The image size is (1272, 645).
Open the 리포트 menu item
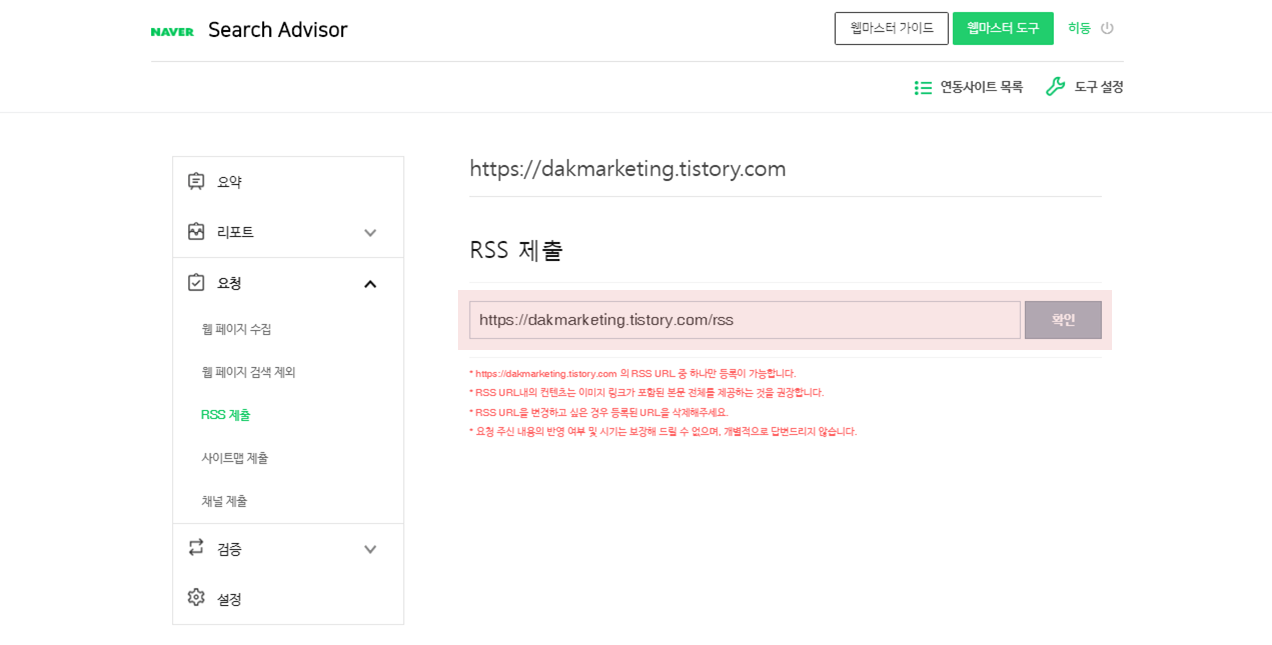pos(235,232)
